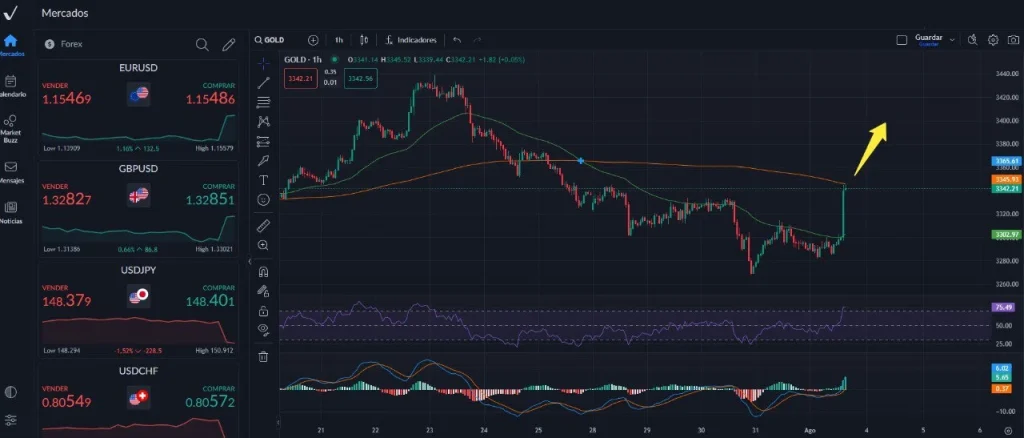Open the Indicadores menu

pyautogui.click(x=411, y=40)
